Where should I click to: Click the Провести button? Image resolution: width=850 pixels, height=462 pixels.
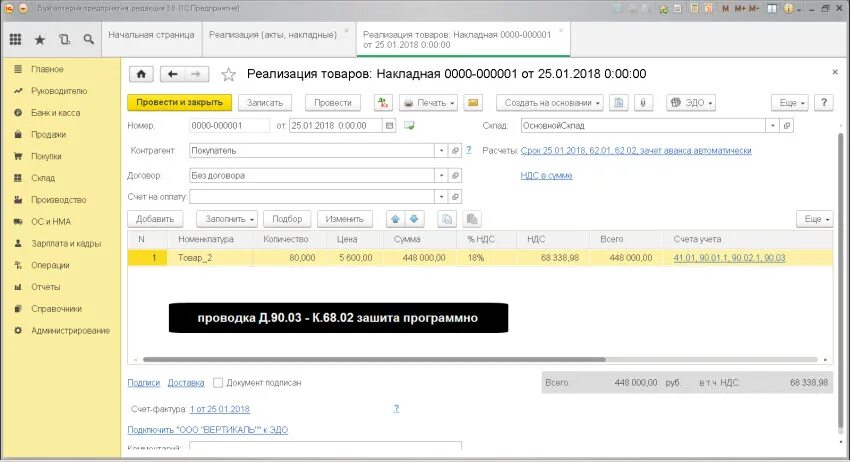click(333, 102)
